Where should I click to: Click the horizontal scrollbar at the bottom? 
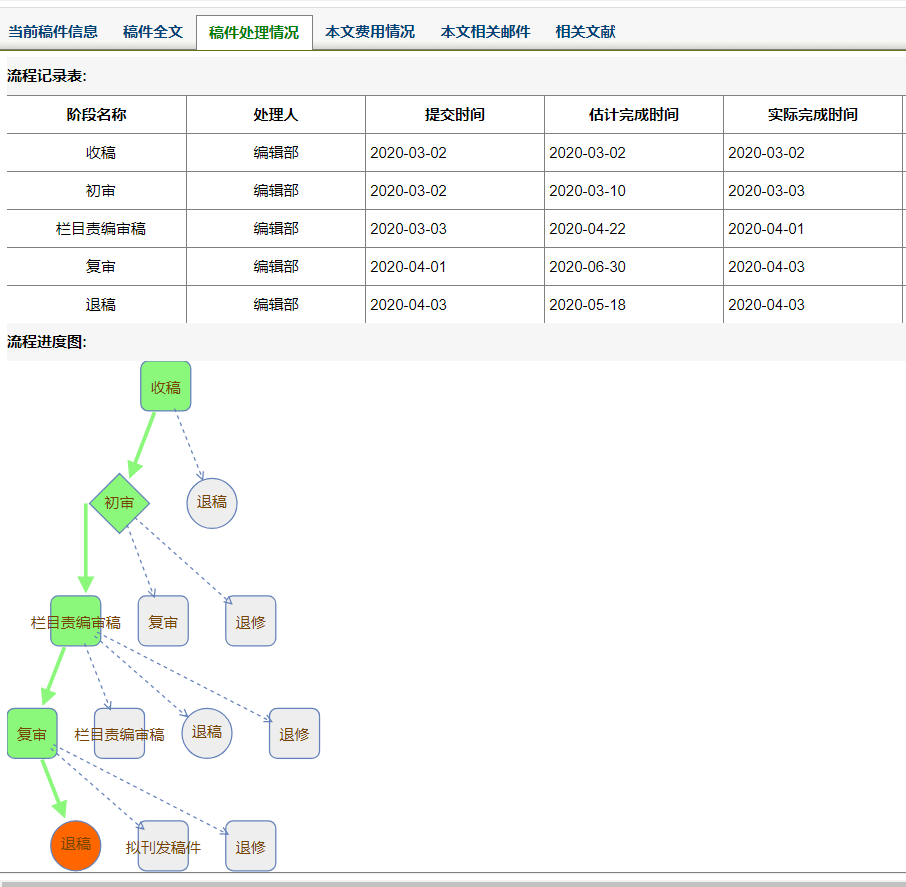453,884
